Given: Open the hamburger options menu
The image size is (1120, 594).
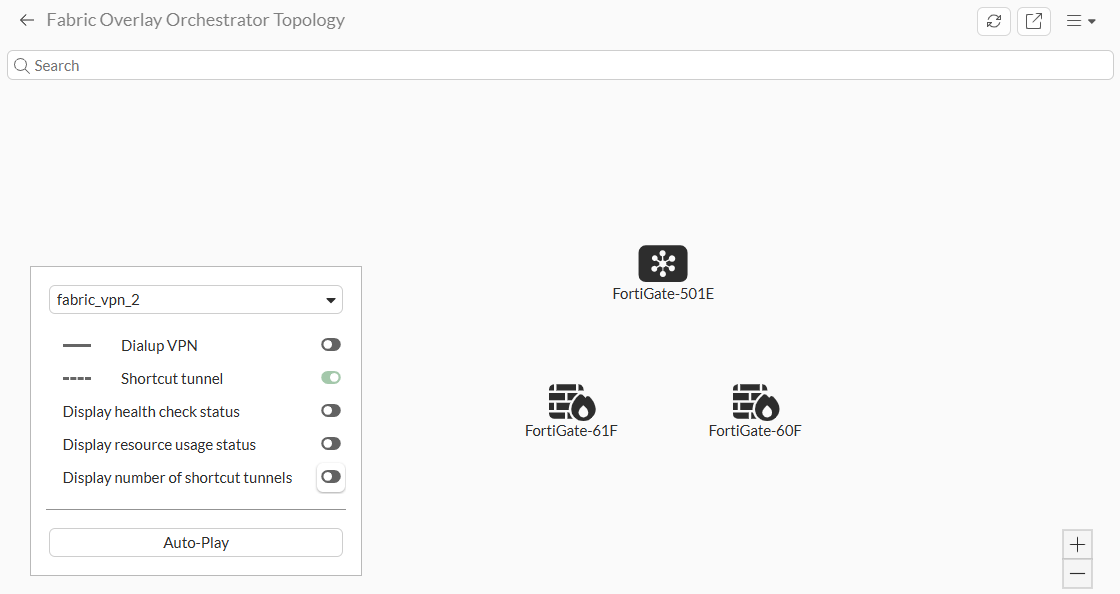Looking at the screenshot, I should (1080, 21).
